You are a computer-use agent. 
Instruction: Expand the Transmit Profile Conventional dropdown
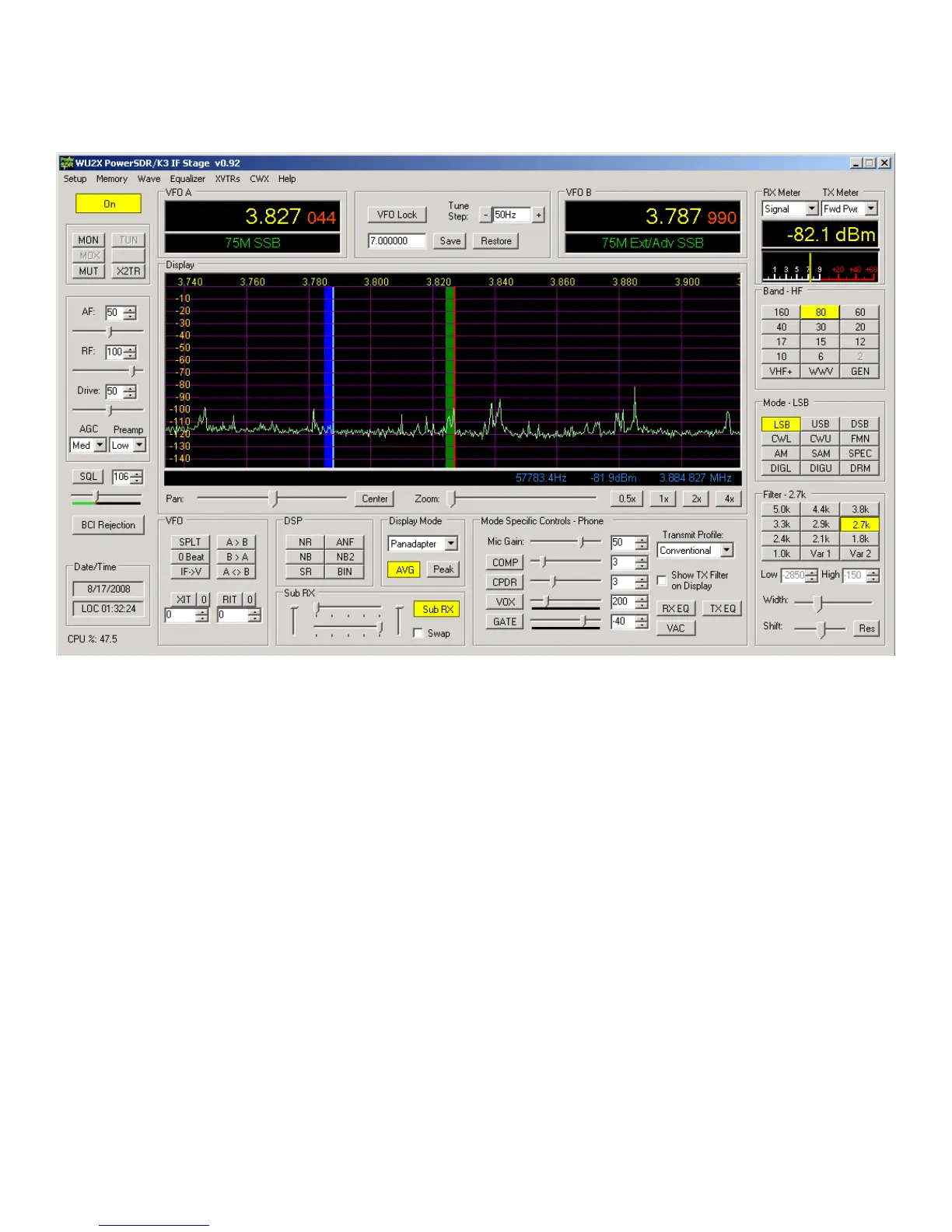726,551
